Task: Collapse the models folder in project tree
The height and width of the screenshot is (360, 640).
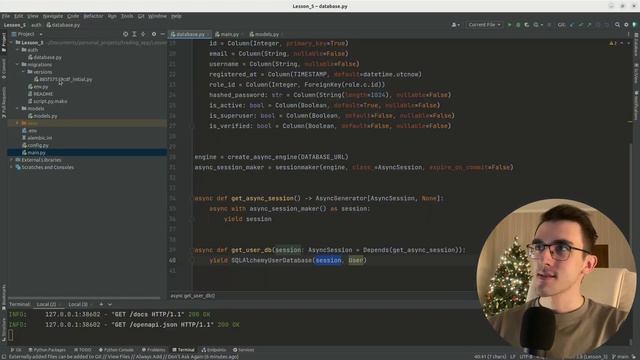Action: point(18,109)
